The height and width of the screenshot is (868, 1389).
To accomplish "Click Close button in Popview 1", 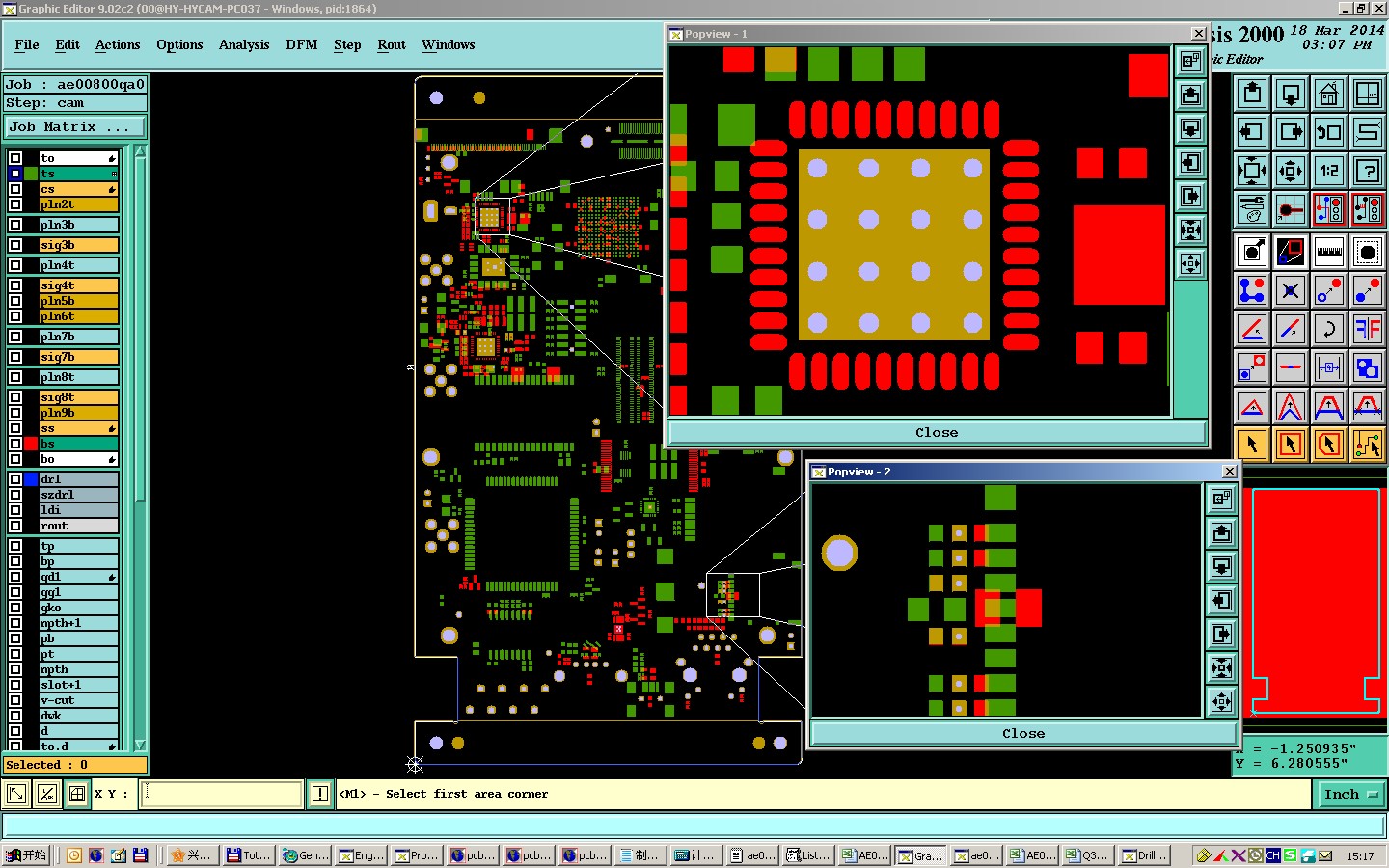I will tap(937, 432).
